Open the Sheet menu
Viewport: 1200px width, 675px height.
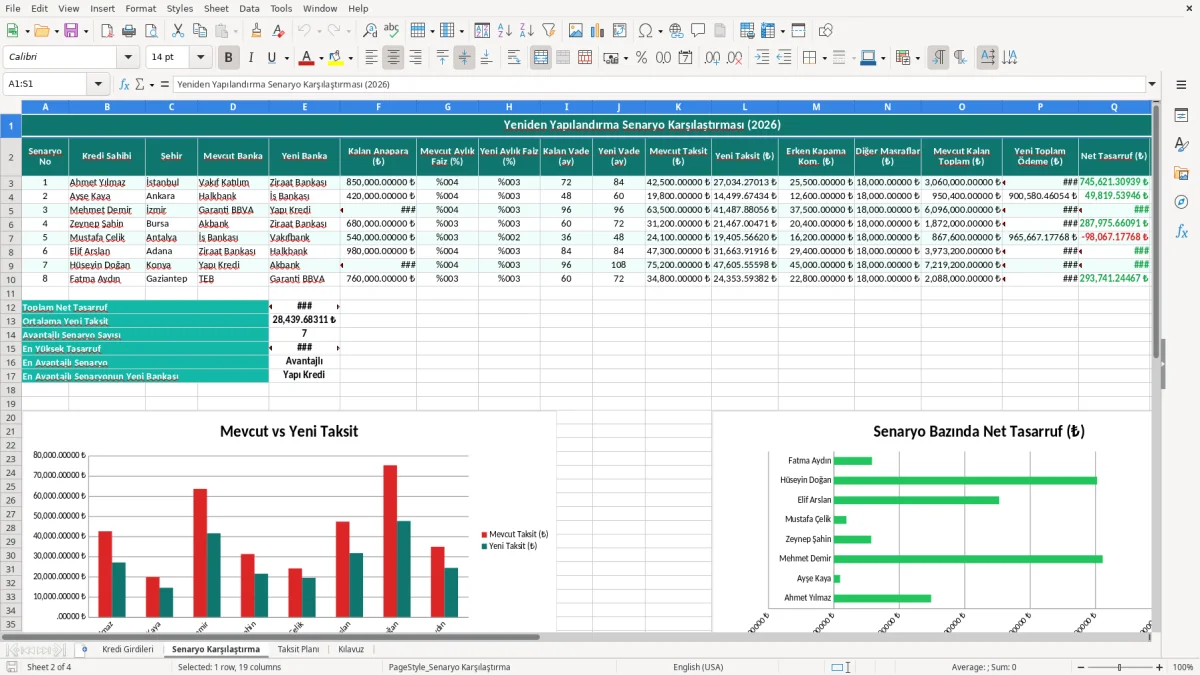[x=216, y=8]
